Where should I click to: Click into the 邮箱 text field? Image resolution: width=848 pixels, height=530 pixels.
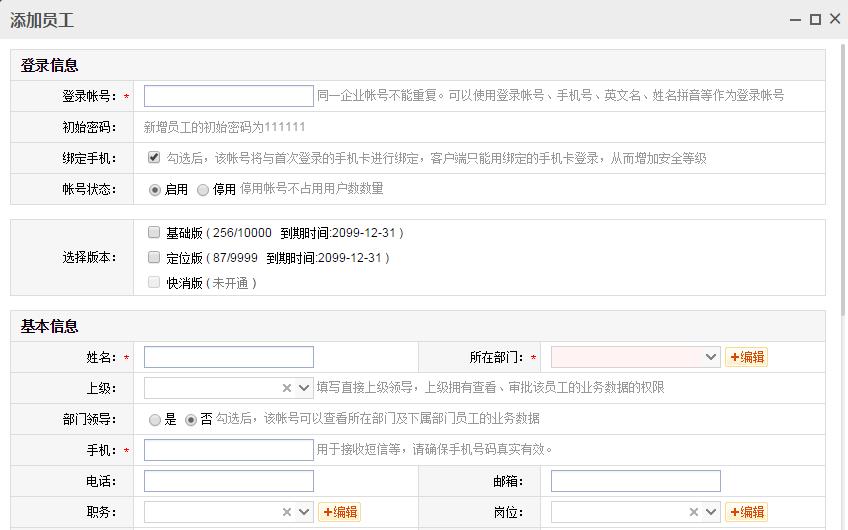tap(635, 481)
